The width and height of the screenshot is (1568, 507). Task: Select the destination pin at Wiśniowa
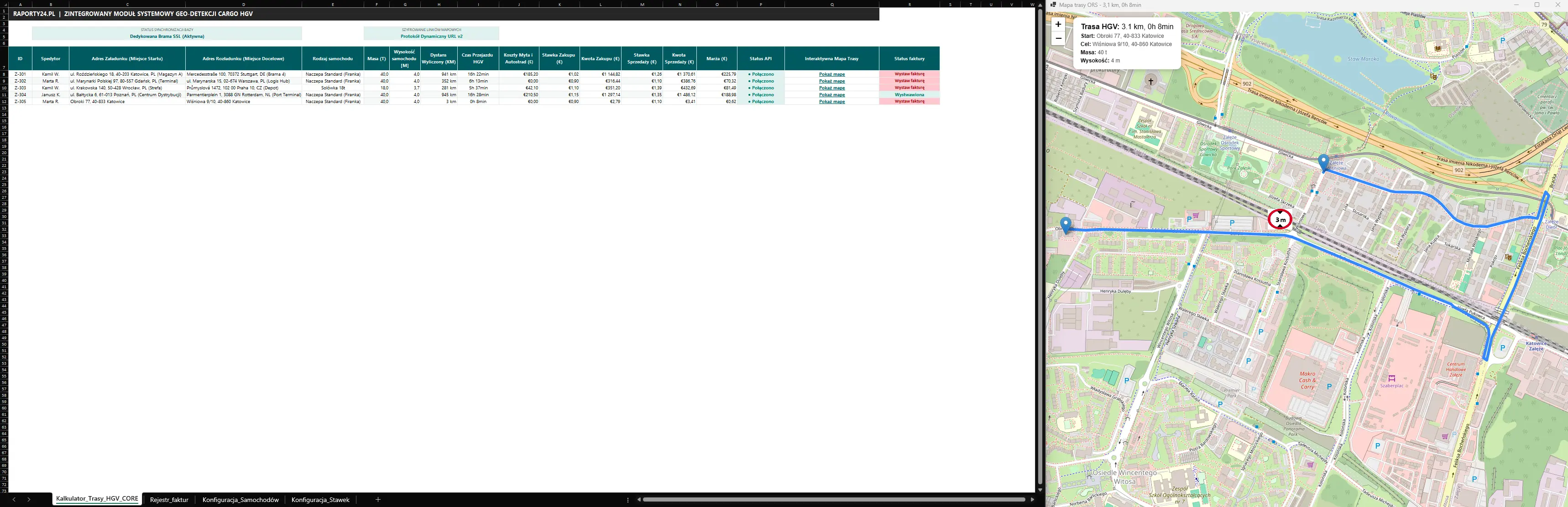tap(1322, 163)
